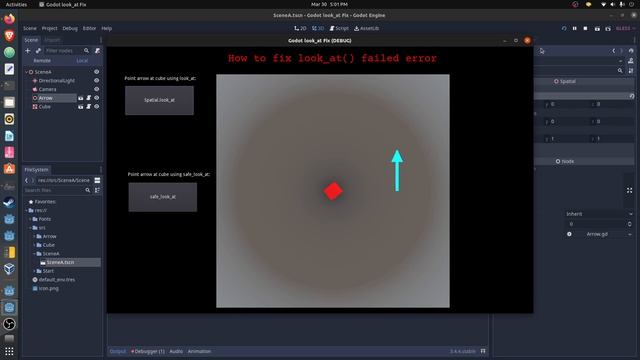The height and width of the screenshot is (360, 640).
Task: Open the Debug menu
Action: click(x=70, y=29)
